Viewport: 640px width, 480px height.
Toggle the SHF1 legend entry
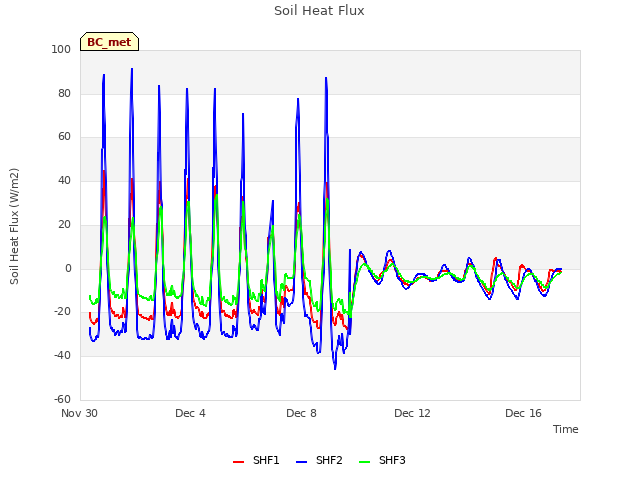pyautogui.click(x=256, y=460)
